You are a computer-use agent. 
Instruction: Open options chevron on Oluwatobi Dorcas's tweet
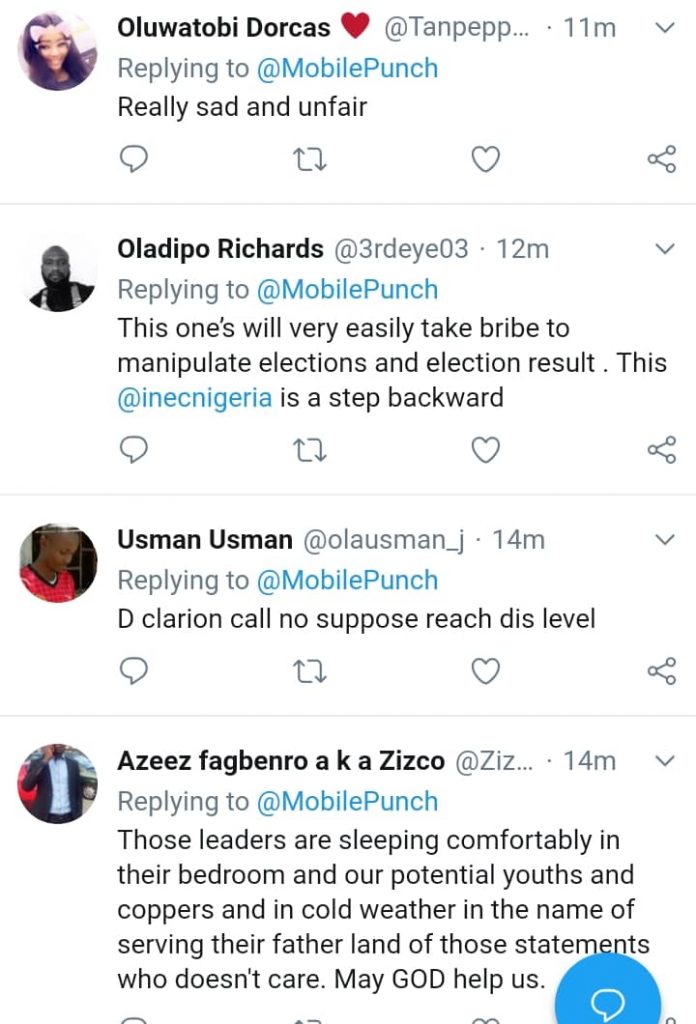[x=665, y=28]
